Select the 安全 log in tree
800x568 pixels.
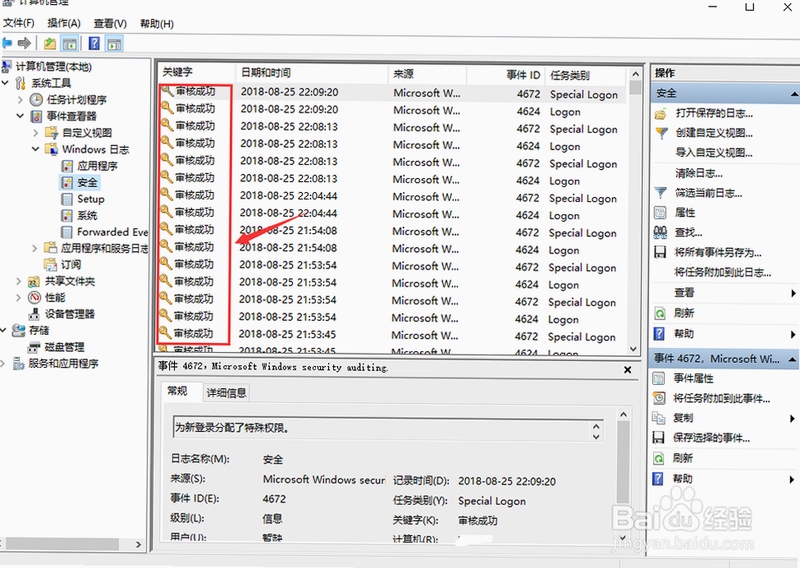(x=87, y=182)
